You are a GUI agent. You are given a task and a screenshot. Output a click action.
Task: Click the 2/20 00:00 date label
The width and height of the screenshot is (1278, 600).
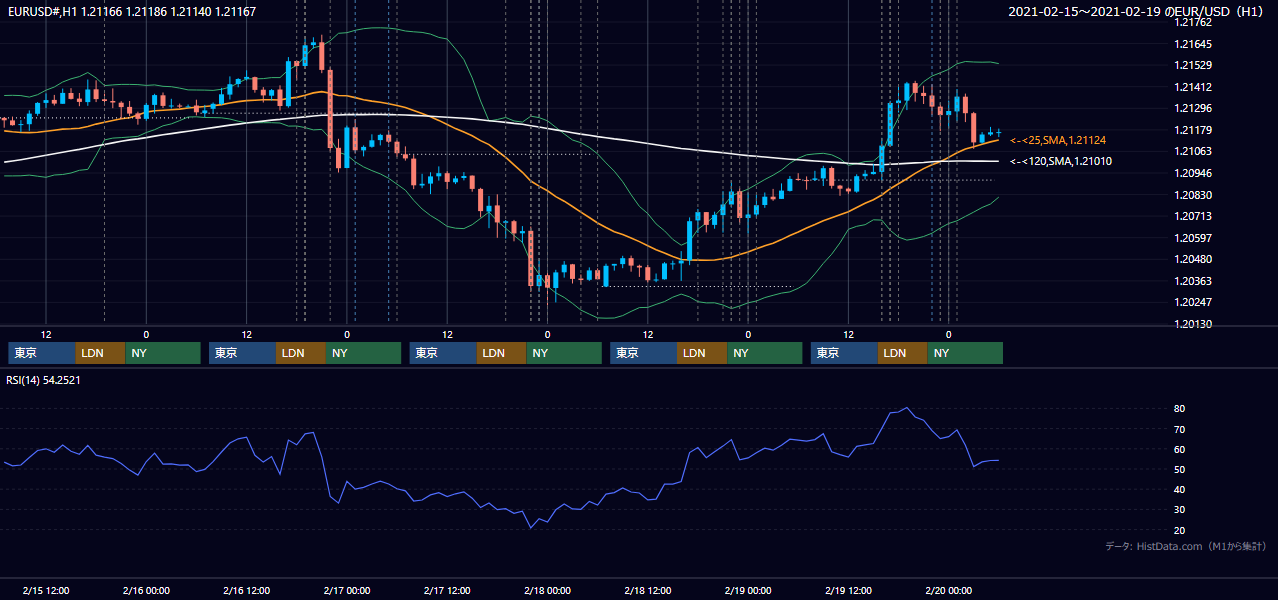[x=948, y=590]
